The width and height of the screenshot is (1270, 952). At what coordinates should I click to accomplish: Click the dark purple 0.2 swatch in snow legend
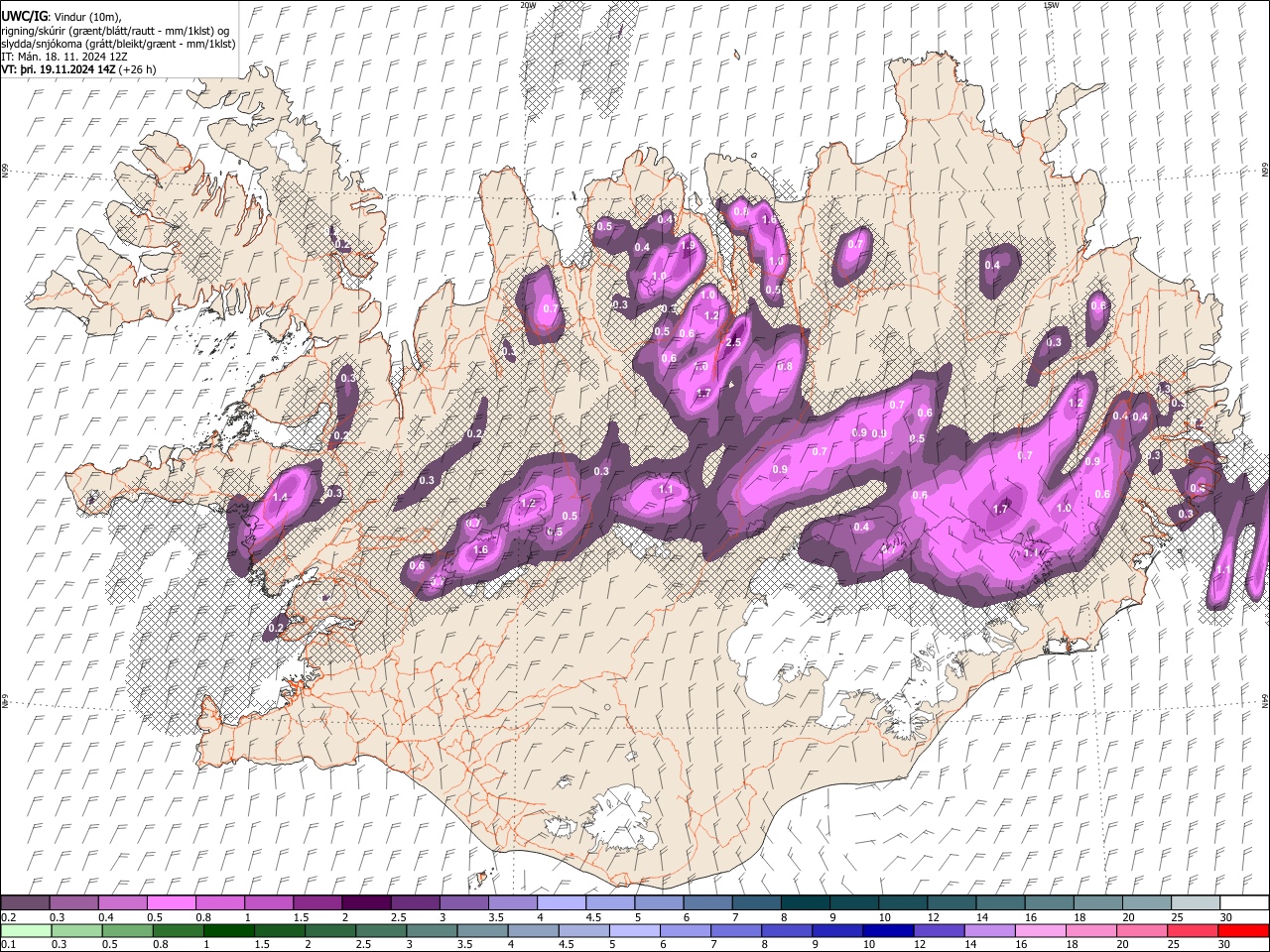pos(25,903)
